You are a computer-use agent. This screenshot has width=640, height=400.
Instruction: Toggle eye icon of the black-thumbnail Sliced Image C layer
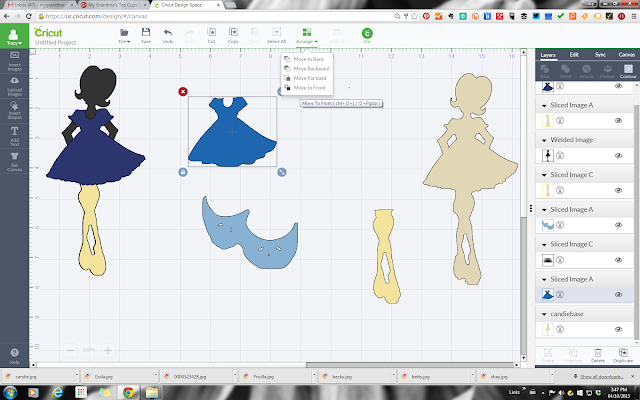tap(618, 260)
